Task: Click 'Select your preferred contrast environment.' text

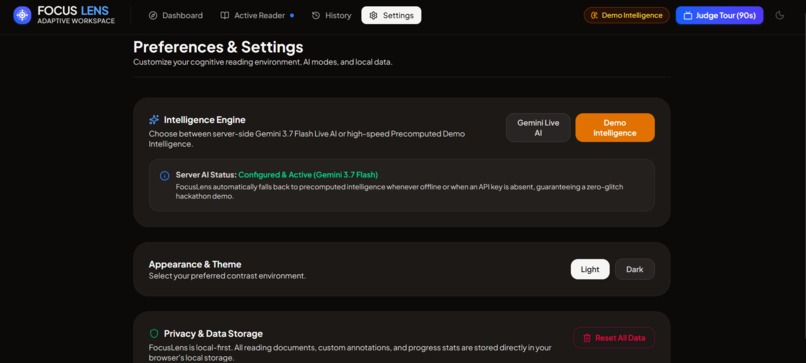Action: pyautogui.click(x=227, y=276)
